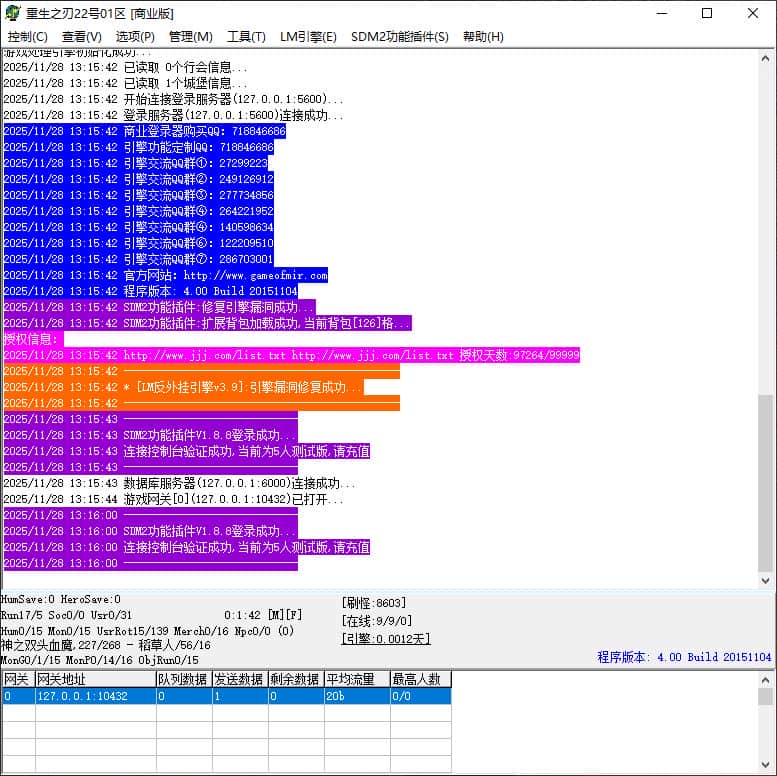Image resolution: width=777 pixels, height=776 pixels.
Task: Click the log line 引擎交流QQ群①: 27299223
Action: (x=135, y=163)
